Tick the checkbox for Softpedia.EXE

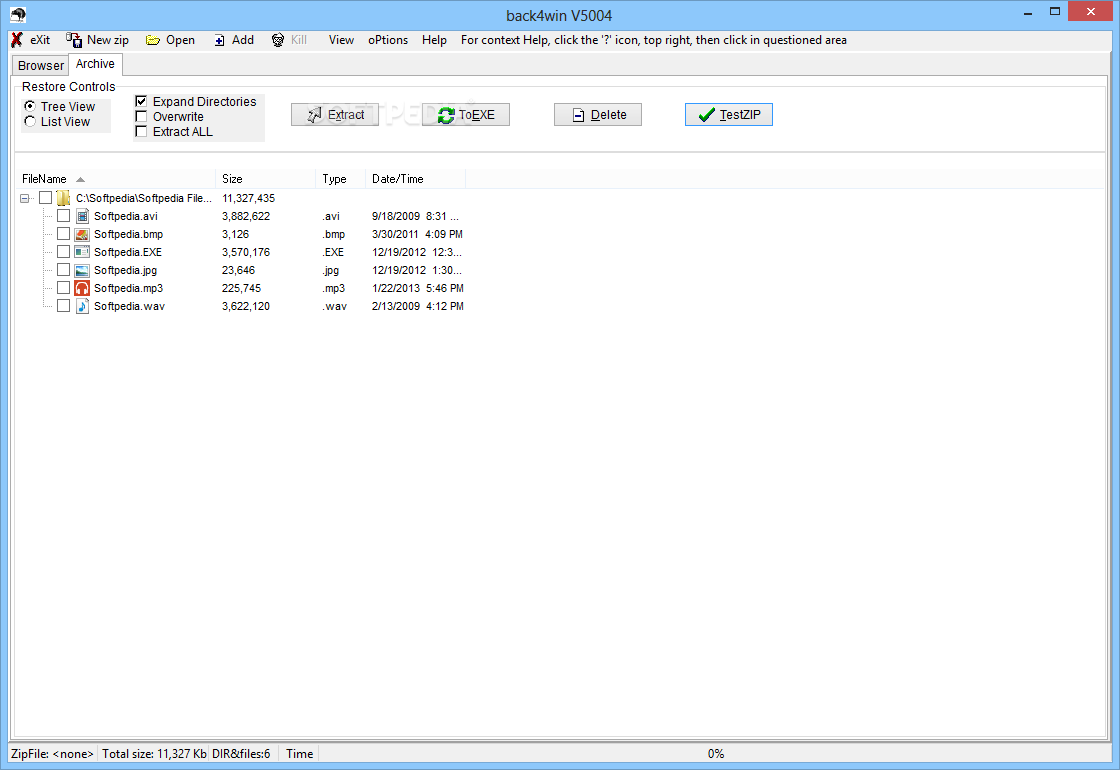pyautogui.click(x=64, y=251)
